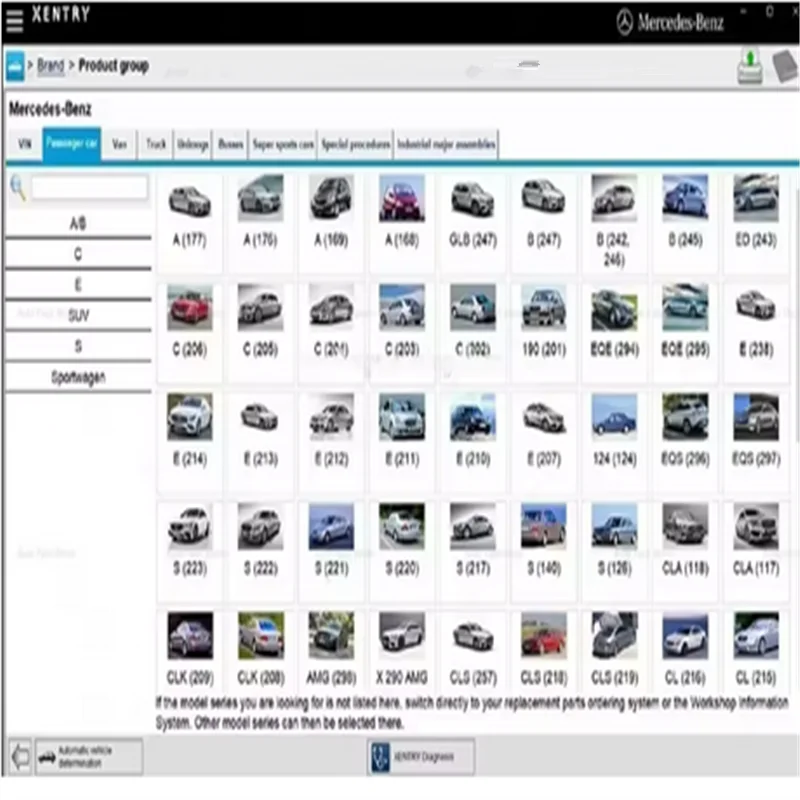800x800 pixels.
Task: Click the blue car home icon in breadcrumb
Action: [x=15, y=66]
